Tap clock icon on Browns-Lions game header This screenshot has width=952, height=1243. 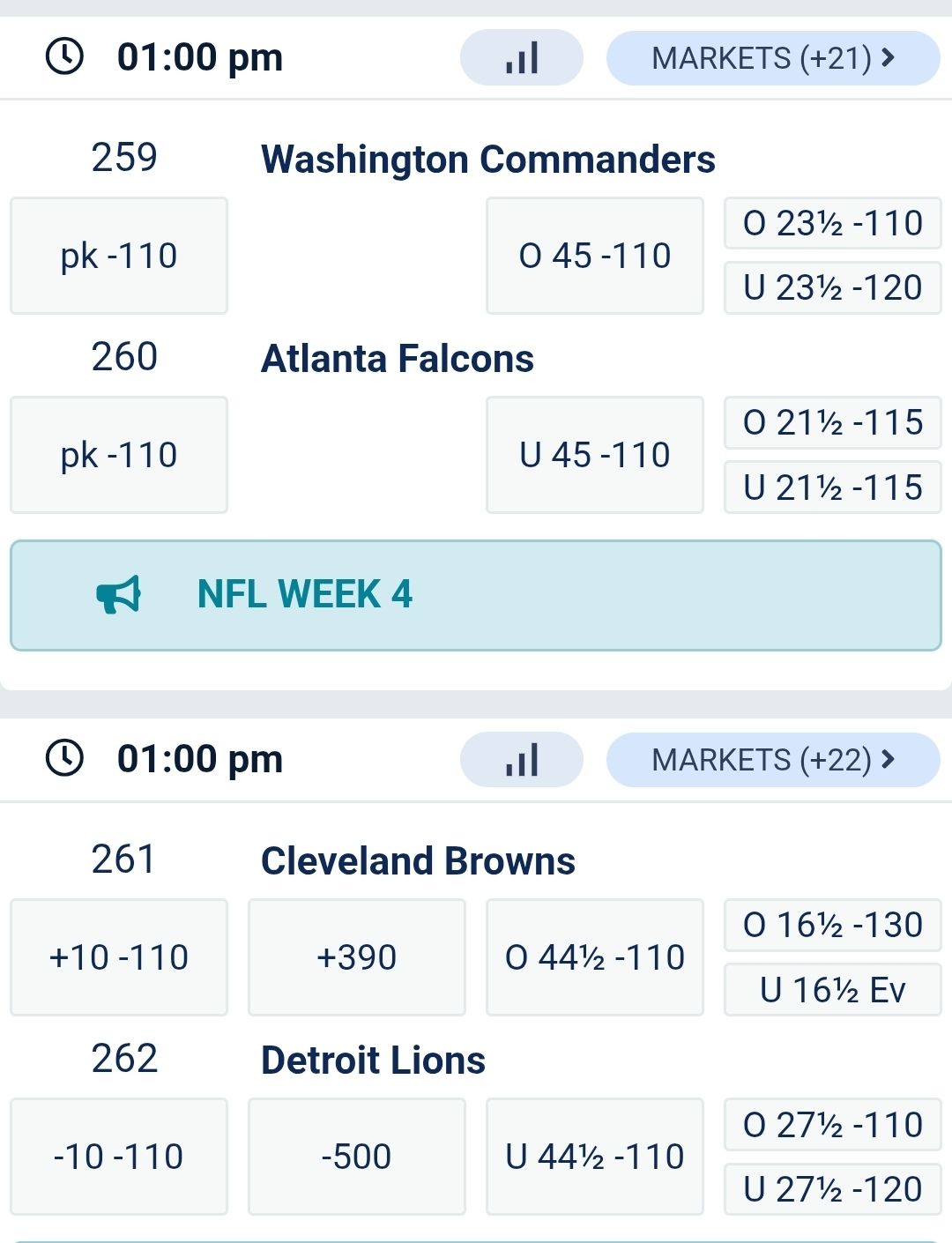(x=64, y=759)
